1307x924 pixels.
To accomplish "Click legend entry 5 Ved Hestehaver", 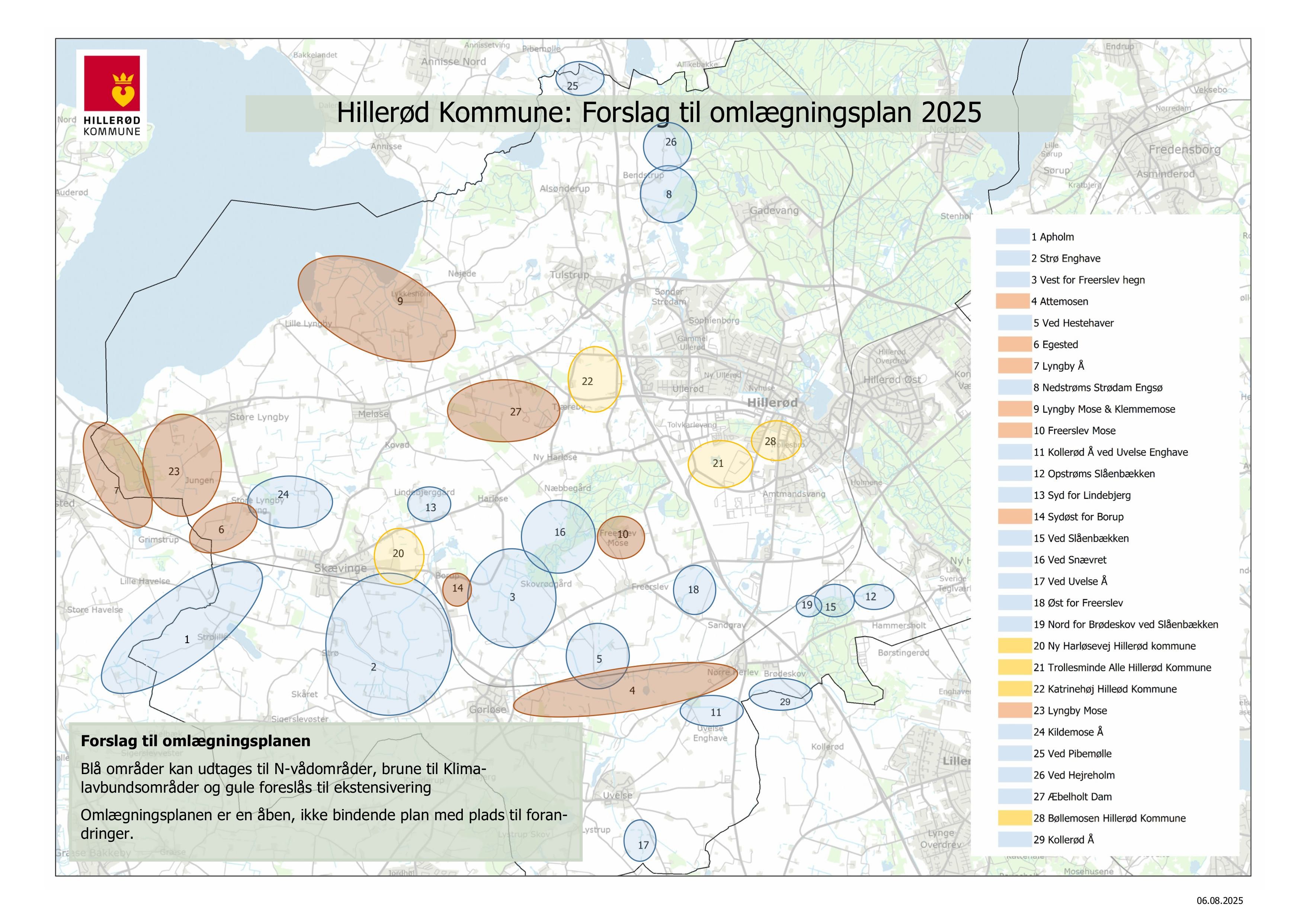I will tap(1074, 323).
